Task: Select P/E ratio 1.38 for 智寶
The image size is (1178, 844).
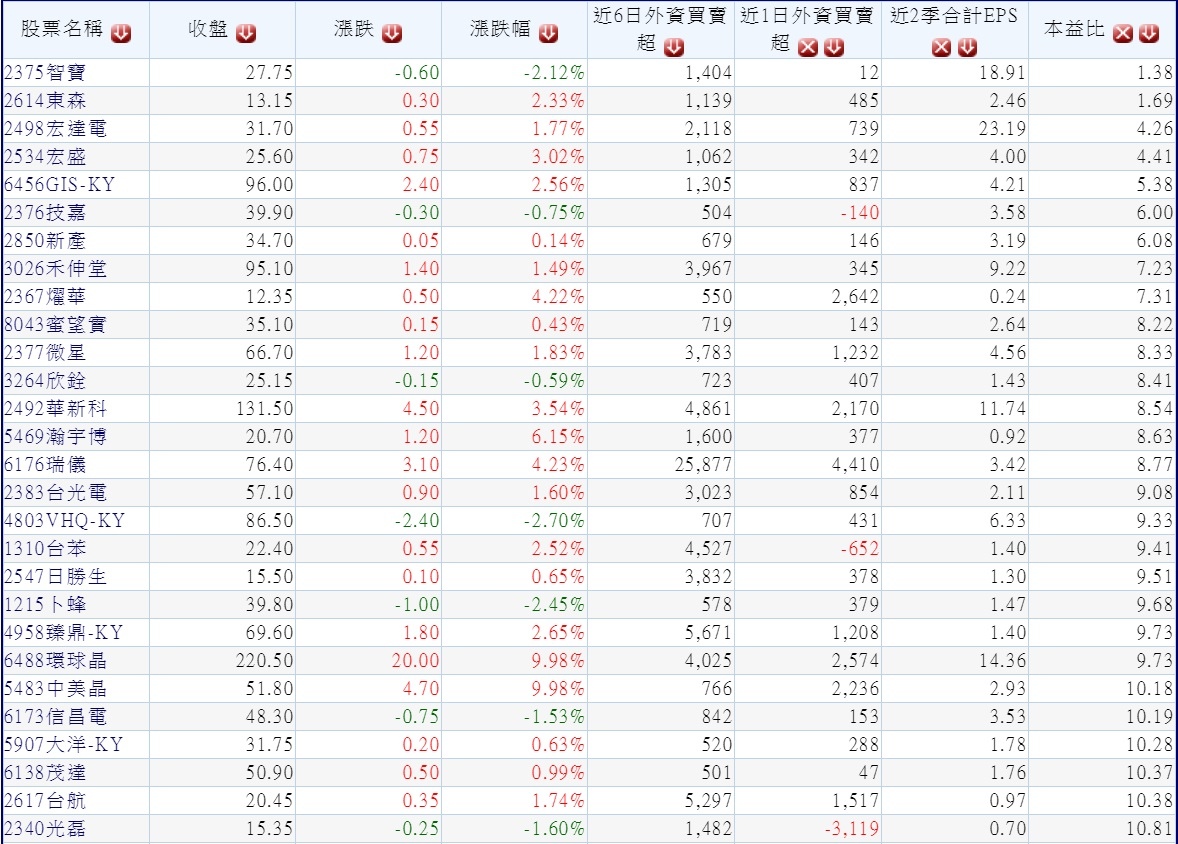Action: (x=1155, y=73)
